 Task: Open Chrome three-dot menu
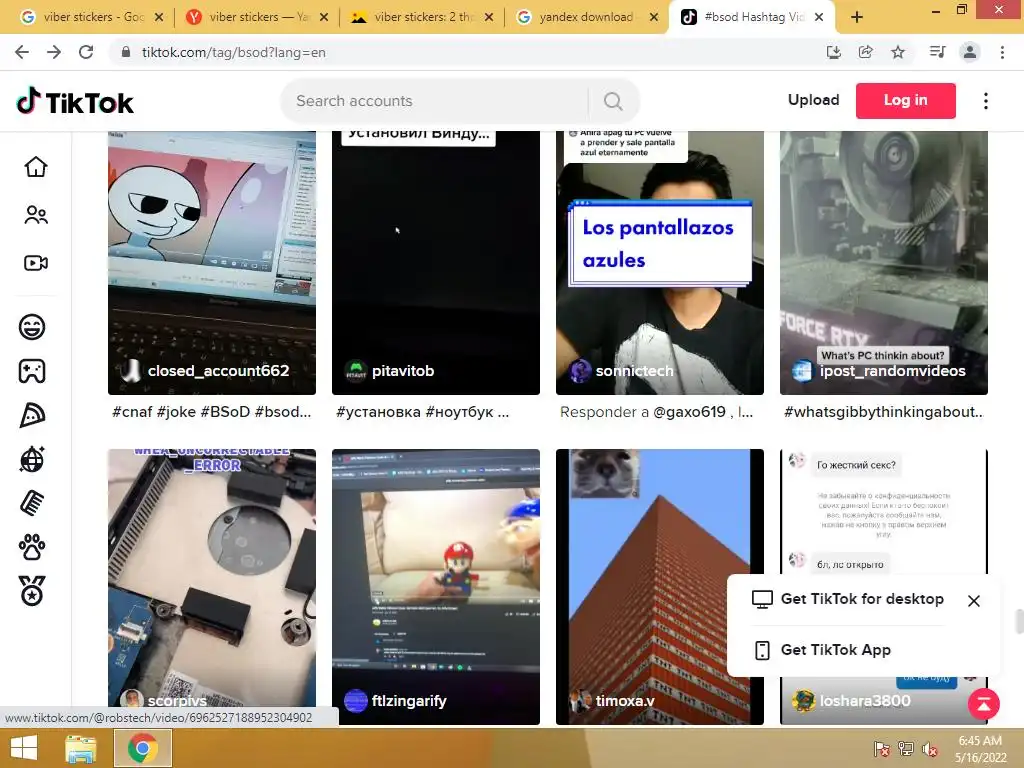[1002, 52]
